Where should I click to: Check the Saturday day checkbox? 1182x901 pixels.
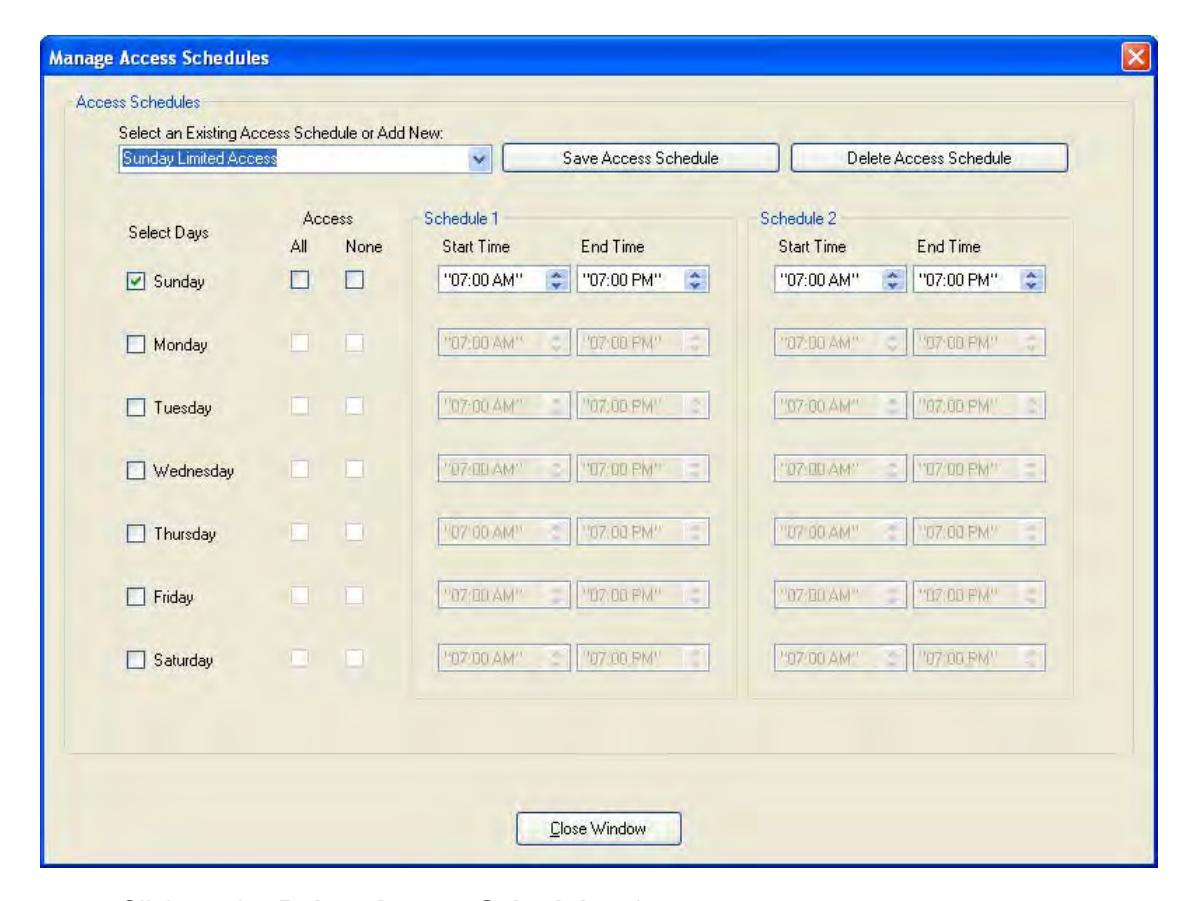point(136,660)
